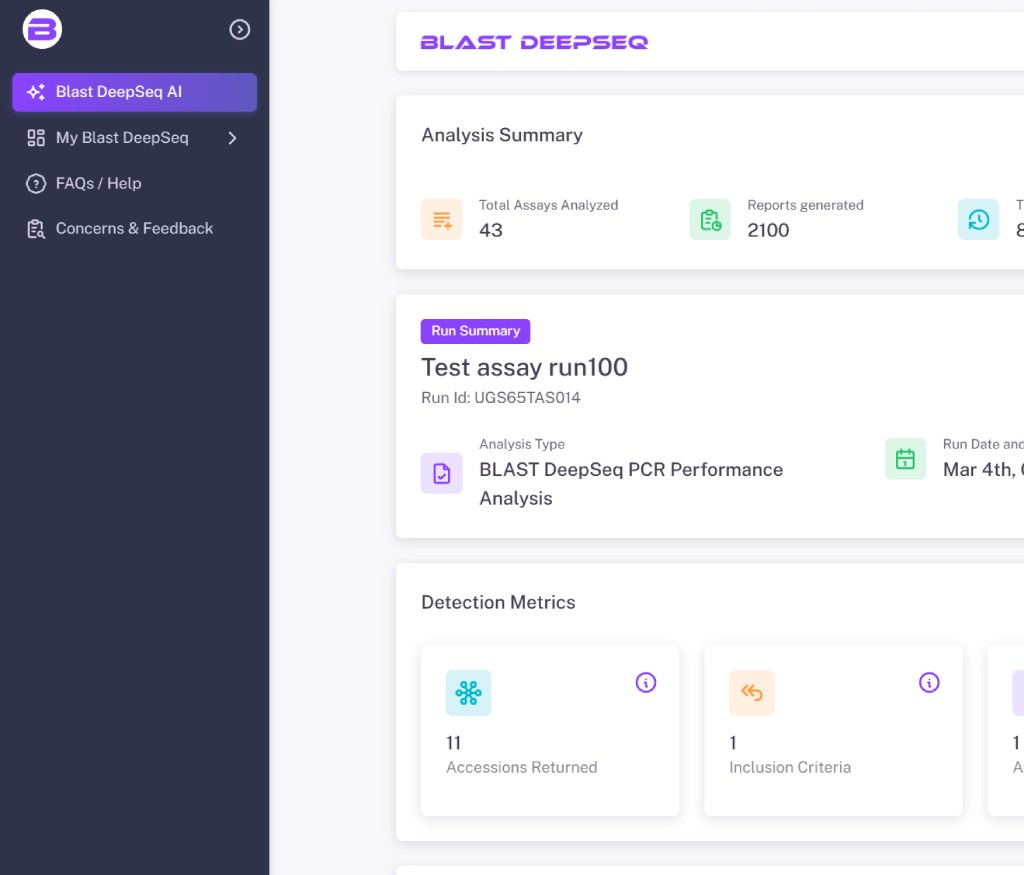Click the BLAST DEEPSEQ header logo text
1024x875 pixels.
click(534, 42)
